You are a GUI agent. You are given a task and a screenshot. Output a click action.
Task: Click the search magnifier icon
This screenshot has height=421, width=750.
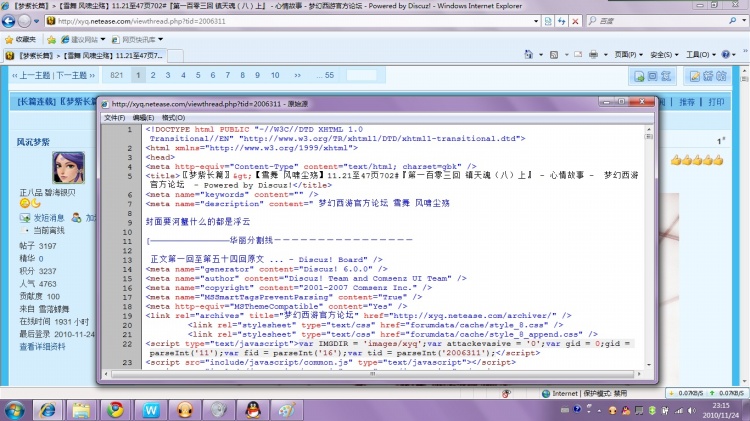tap(733, 21)
